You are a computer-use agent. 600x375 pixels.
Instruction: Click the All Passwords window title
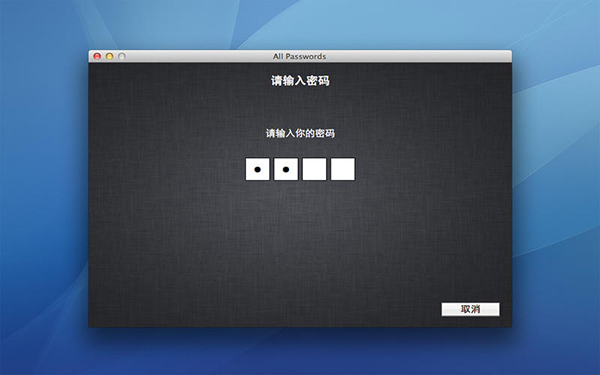[300, 56]
